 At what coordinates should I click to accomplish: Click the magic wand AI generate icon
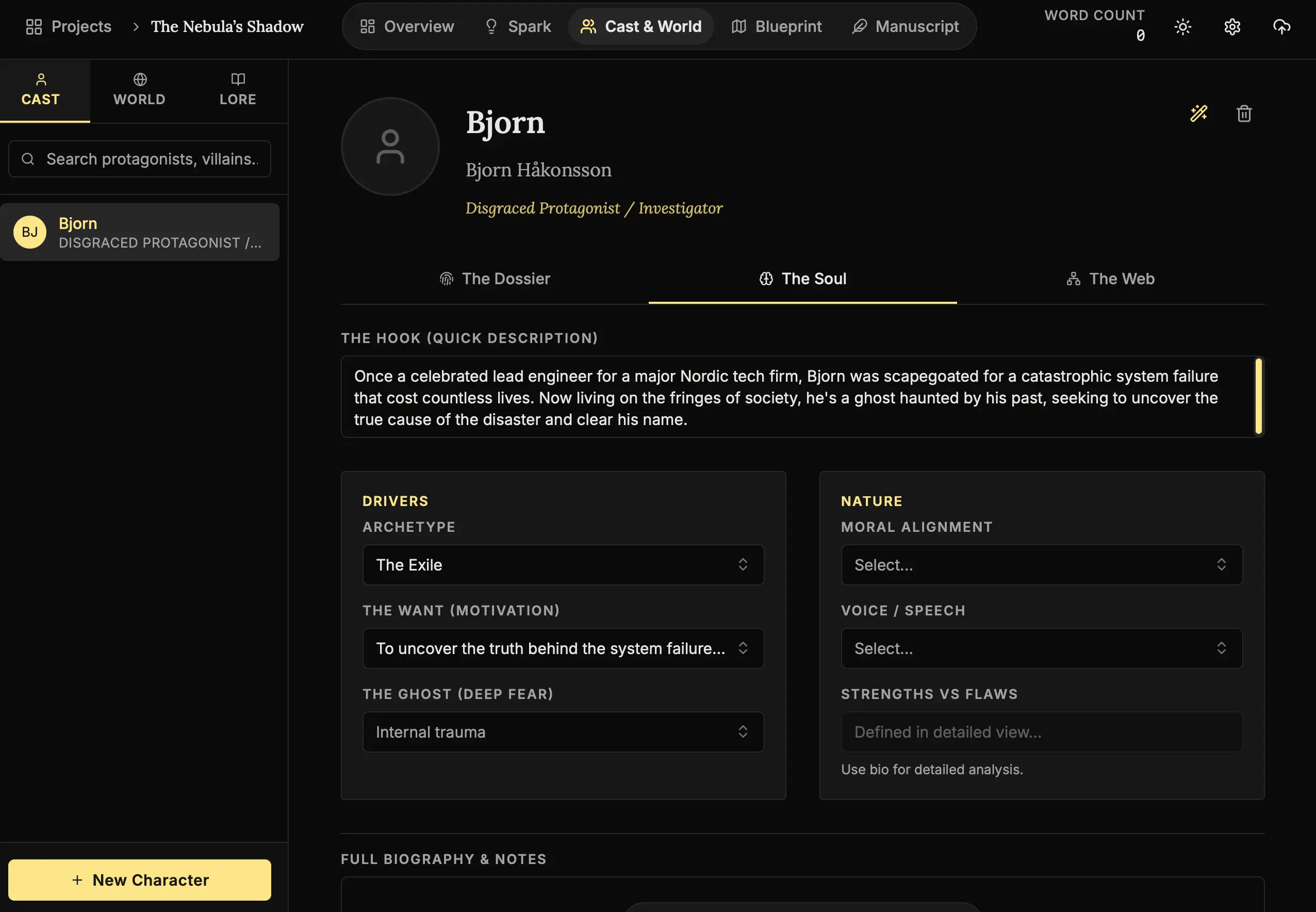1198,113
